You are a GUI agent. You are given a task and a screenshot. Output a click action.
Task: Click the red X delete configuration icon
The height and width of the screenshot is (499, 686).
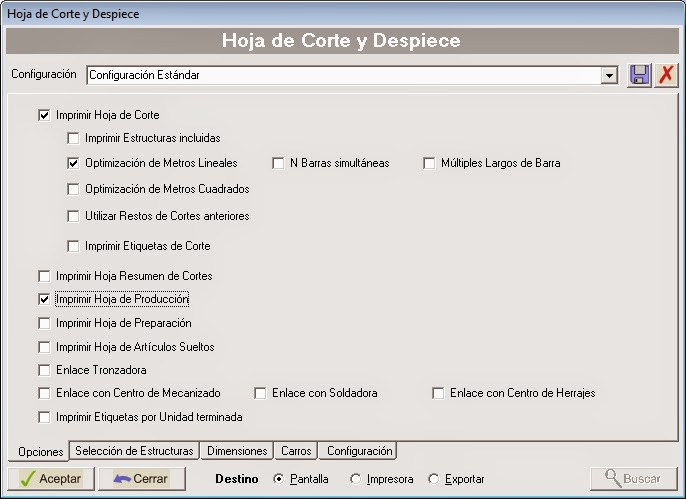click(666, 75)
